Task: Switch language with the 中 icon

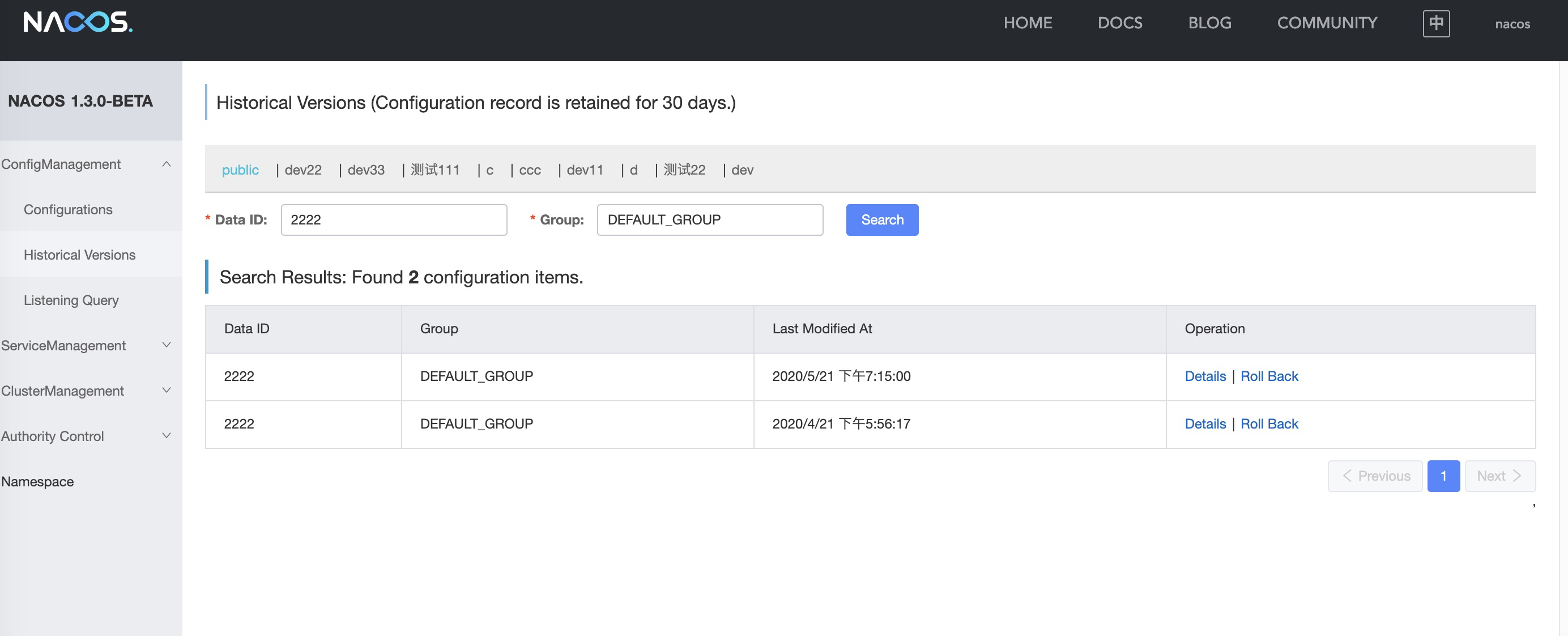Action: point(1436,23)
